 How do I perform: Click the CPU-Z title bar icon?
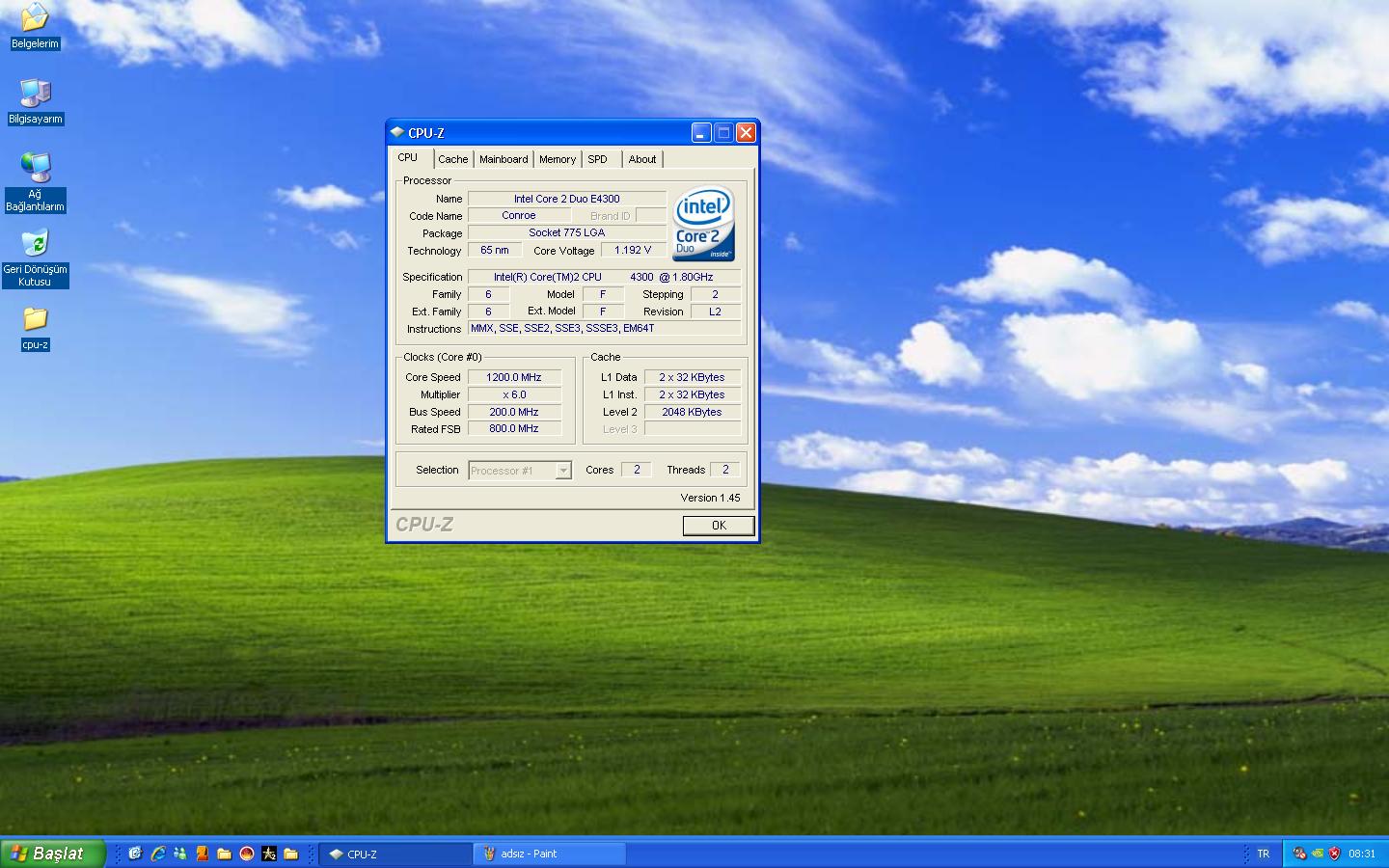[396, 132]
